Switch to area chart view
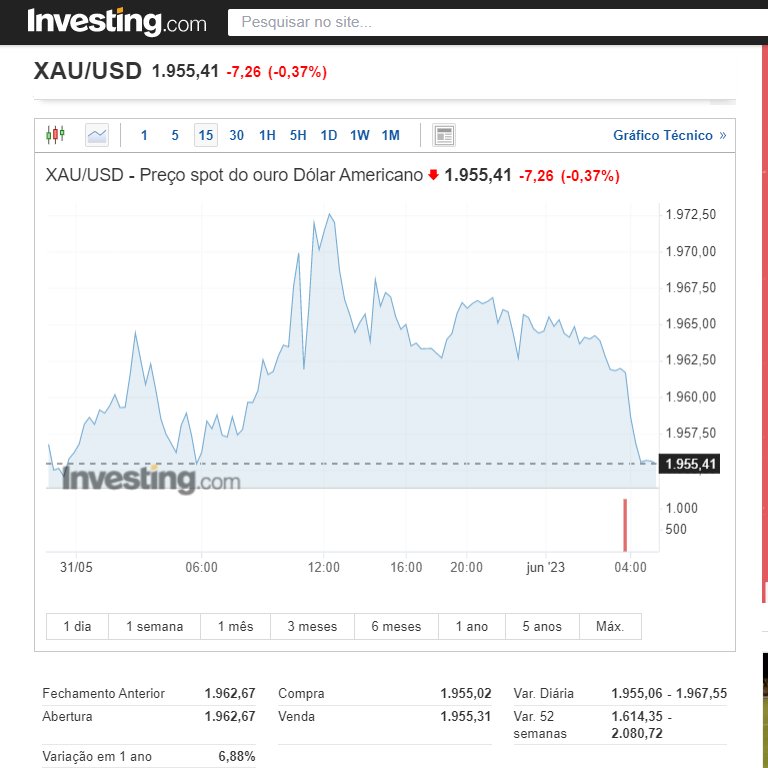Image resolution: width=768 pixels, height=768 pixels. pyautogui.click(x=97, y=135)
